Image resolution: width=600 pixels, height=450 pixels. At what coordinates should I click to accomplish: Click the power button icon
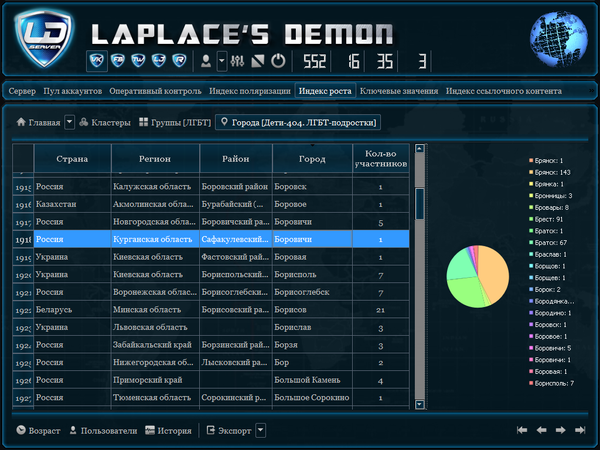tap(278, 61)
